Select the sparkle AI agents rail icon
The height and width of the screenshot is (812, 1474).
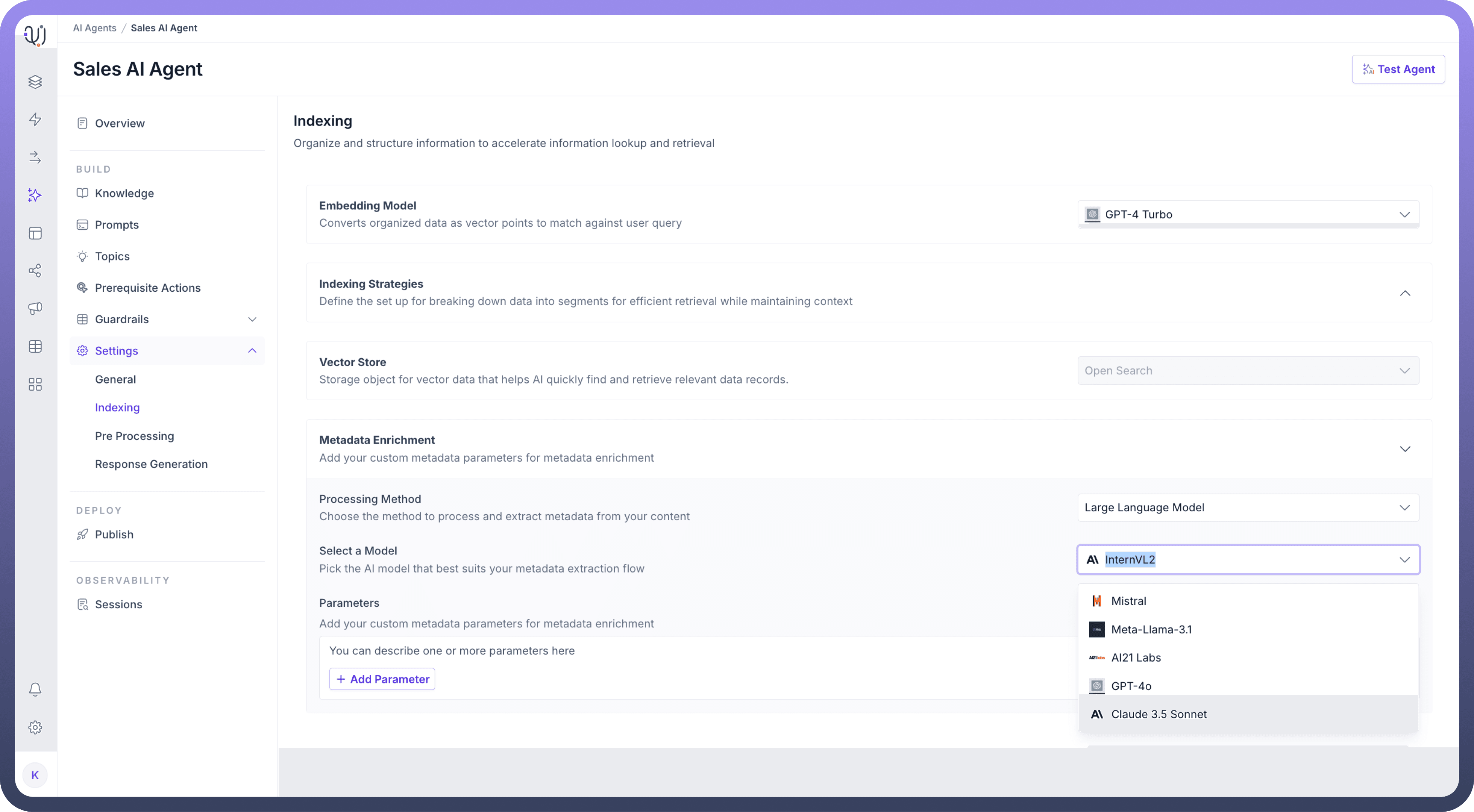35,195
